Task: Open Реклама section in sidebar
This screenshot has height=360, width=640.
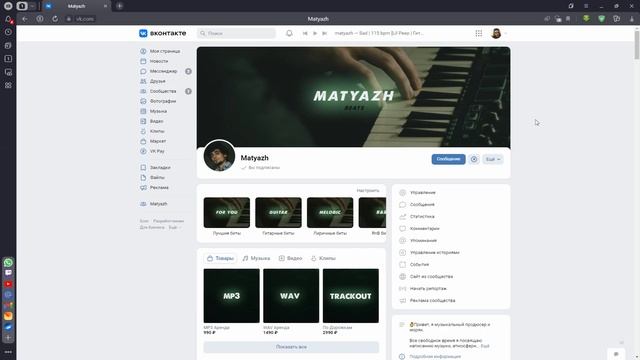Action: point(155,187)
